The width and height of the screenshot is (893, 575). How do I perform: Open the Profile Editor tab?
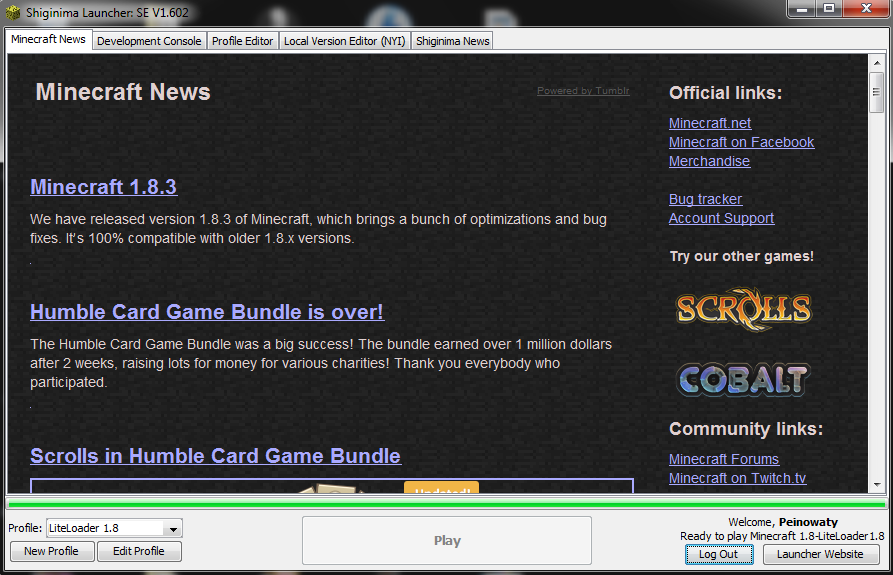[x=243, y=41]
